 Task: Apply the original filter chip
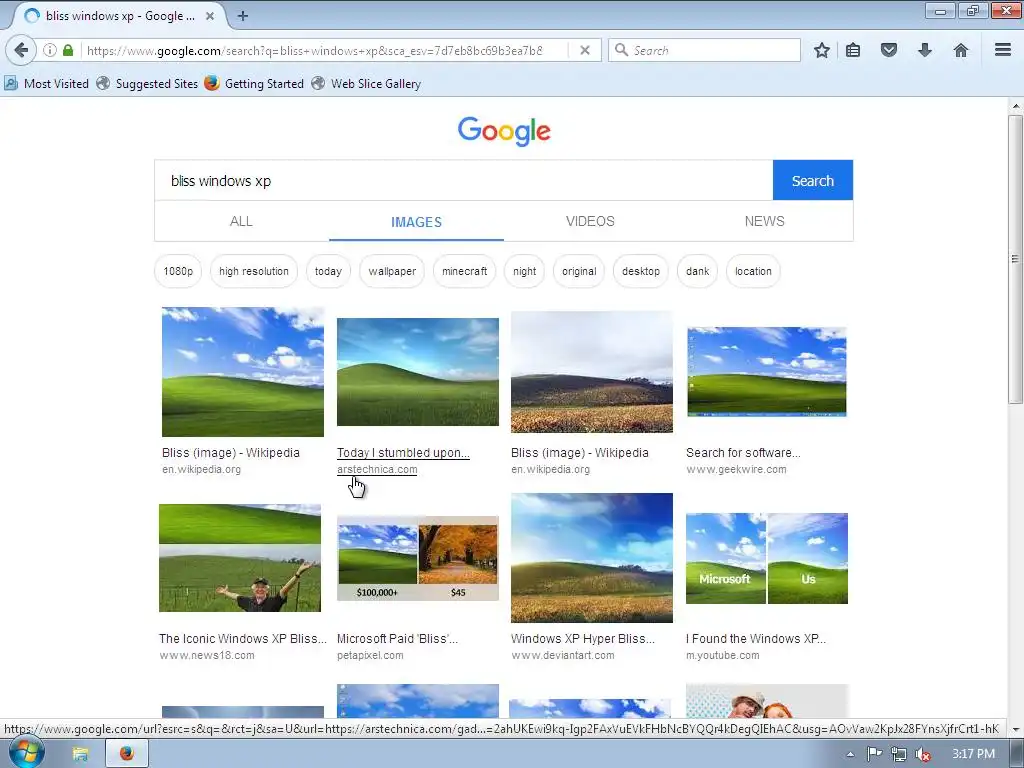[579, 271]
